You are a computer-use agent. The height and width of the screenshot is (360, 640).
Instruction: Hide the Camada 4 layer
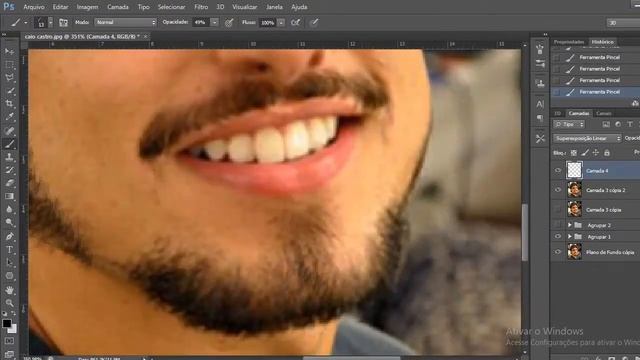tap(558, 170)
